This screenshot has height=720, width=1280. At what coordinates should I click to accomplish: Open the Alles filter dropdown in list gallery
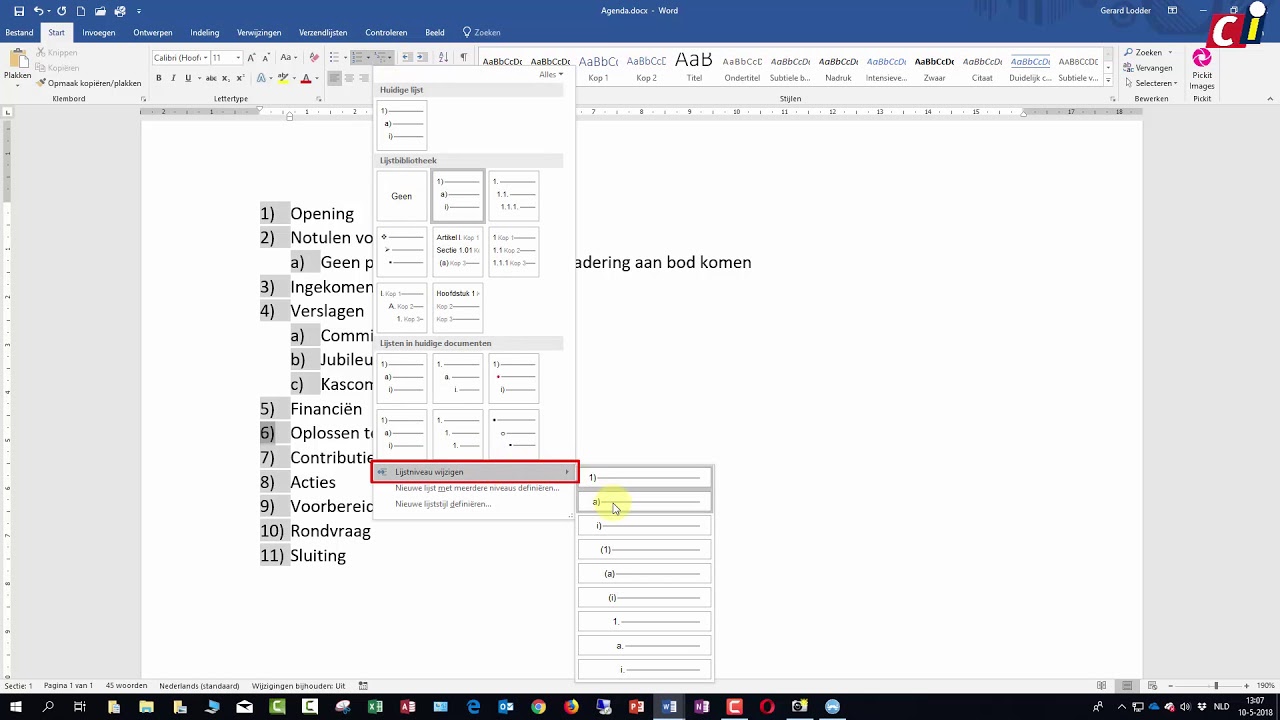(551, 75)
